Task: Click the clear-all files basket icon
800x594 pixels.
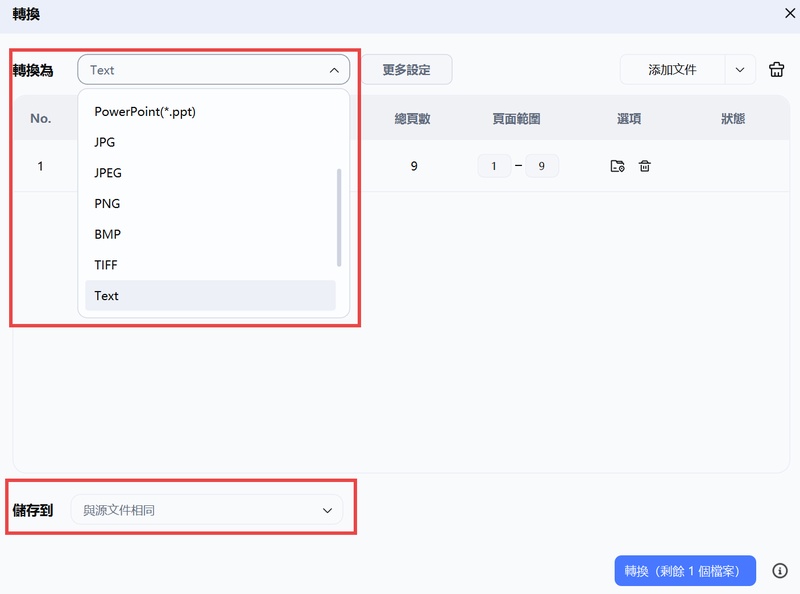Action: click(776, 69)
